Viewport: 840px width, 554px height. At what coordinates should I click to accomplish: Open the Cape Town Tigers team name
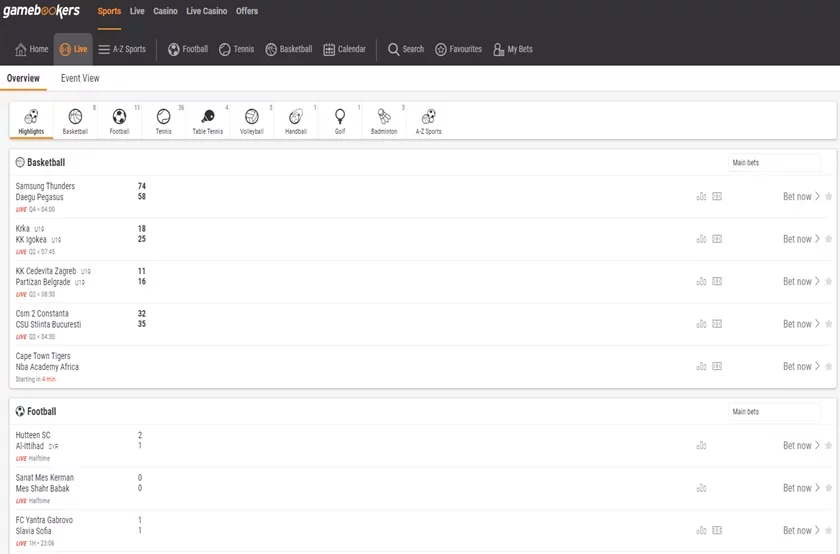click(x=43, y=356)
